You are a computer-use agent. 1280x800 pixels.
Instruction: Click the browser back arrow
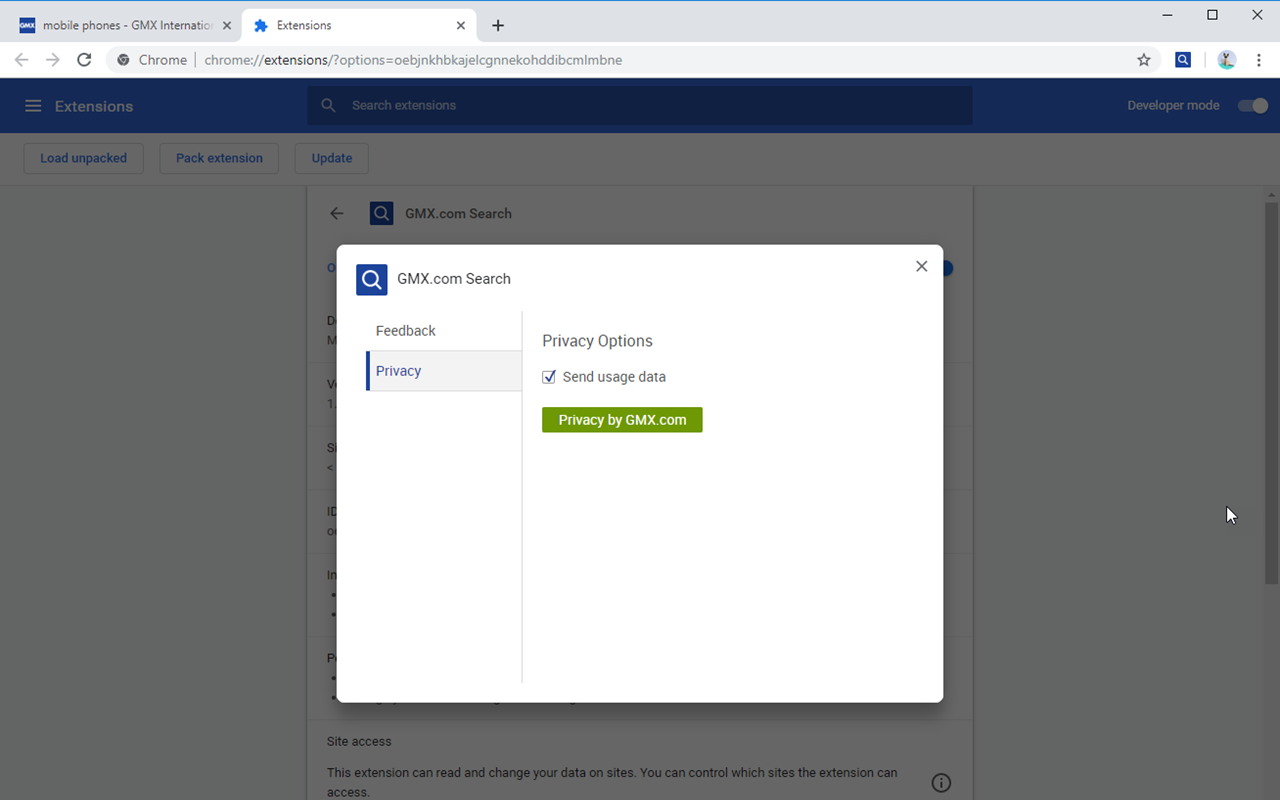click(22, 60)
